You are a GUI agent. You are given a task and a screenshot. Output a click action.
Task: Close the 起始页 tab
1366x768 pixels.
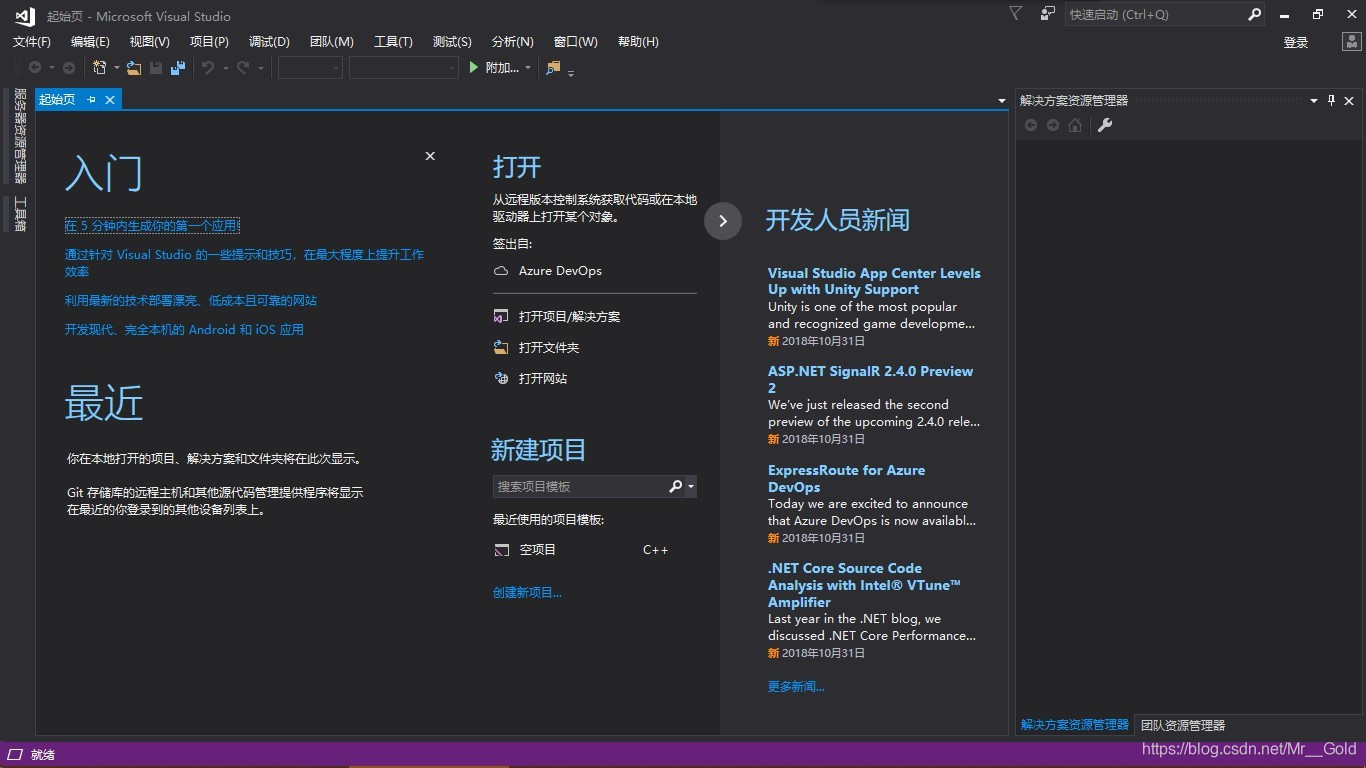110,99
